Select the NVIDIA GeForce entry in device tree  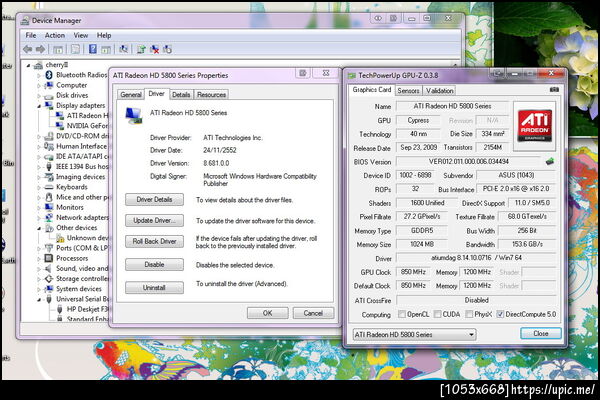[x=88, y=126]
